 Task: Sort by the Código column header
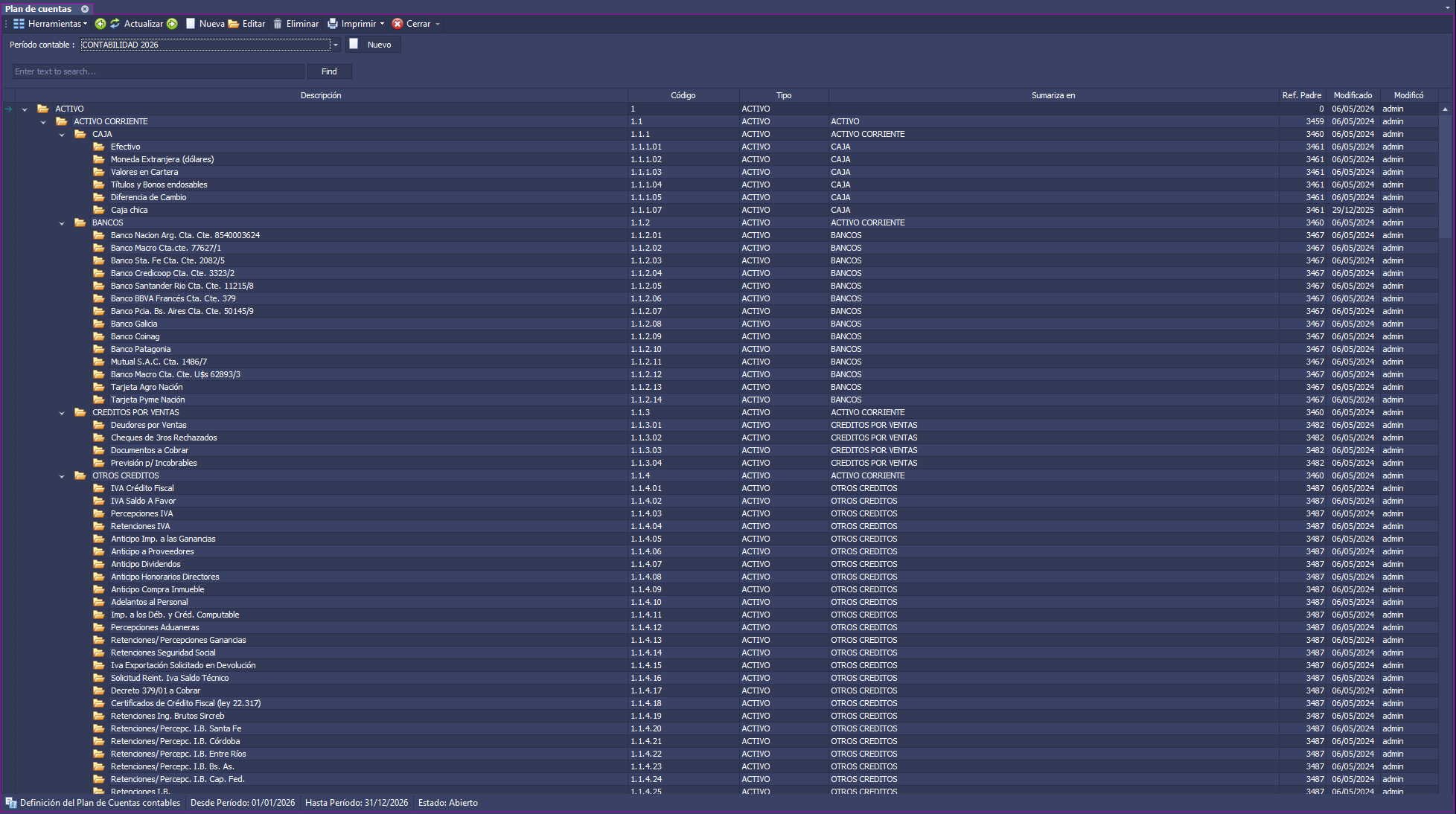coord(683,95)
